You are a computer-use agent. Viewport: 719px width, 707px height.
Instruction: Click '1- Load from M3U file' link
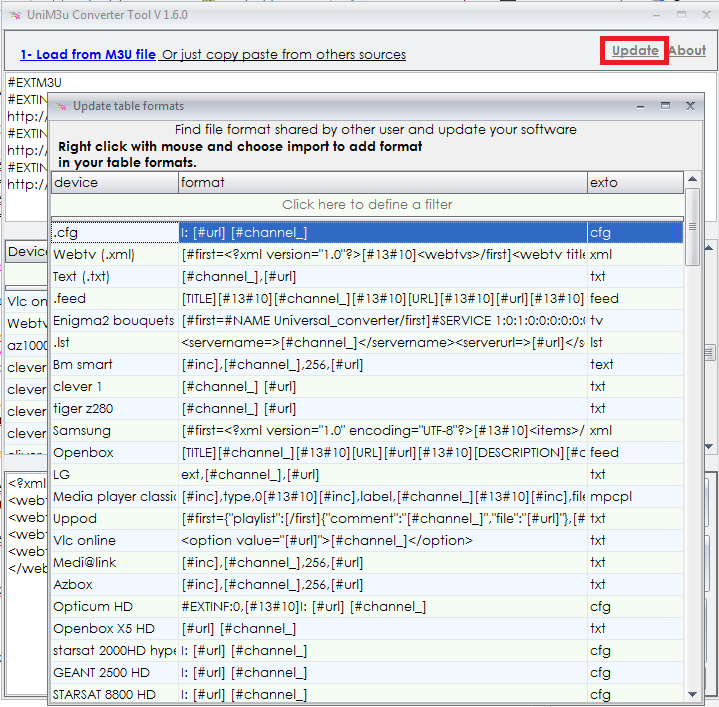pyautogui.click(x=88, y=54)
